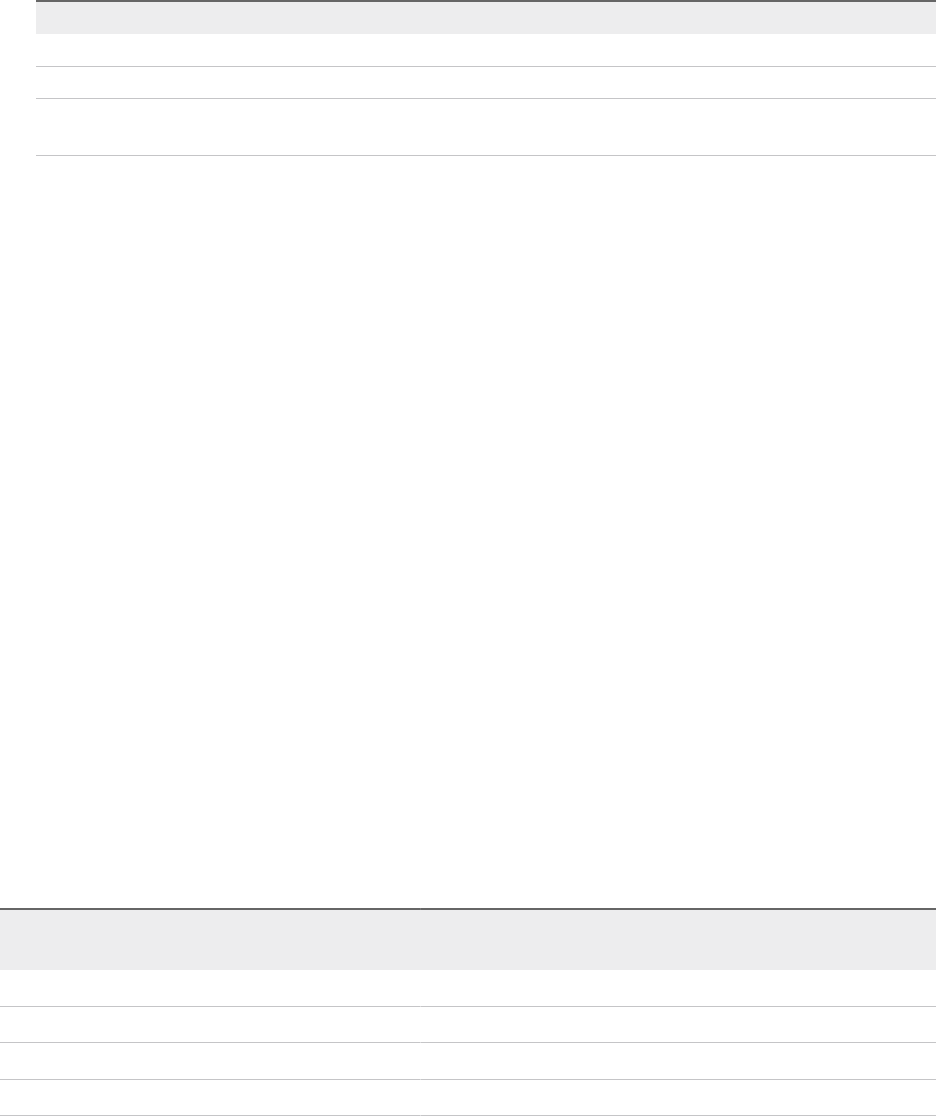The image size is (936, 1116).
Task: Click first-row right cell in bottom table
Action: 678,987
